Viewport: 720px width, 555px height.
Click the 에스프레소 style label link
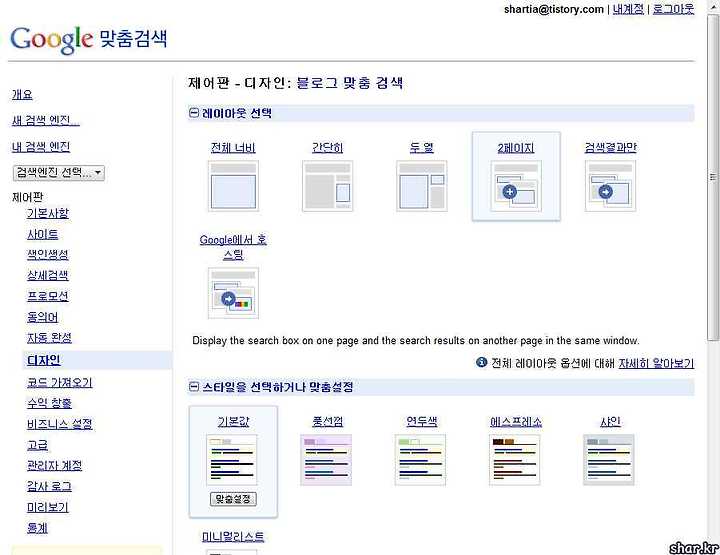click(516, 421)
